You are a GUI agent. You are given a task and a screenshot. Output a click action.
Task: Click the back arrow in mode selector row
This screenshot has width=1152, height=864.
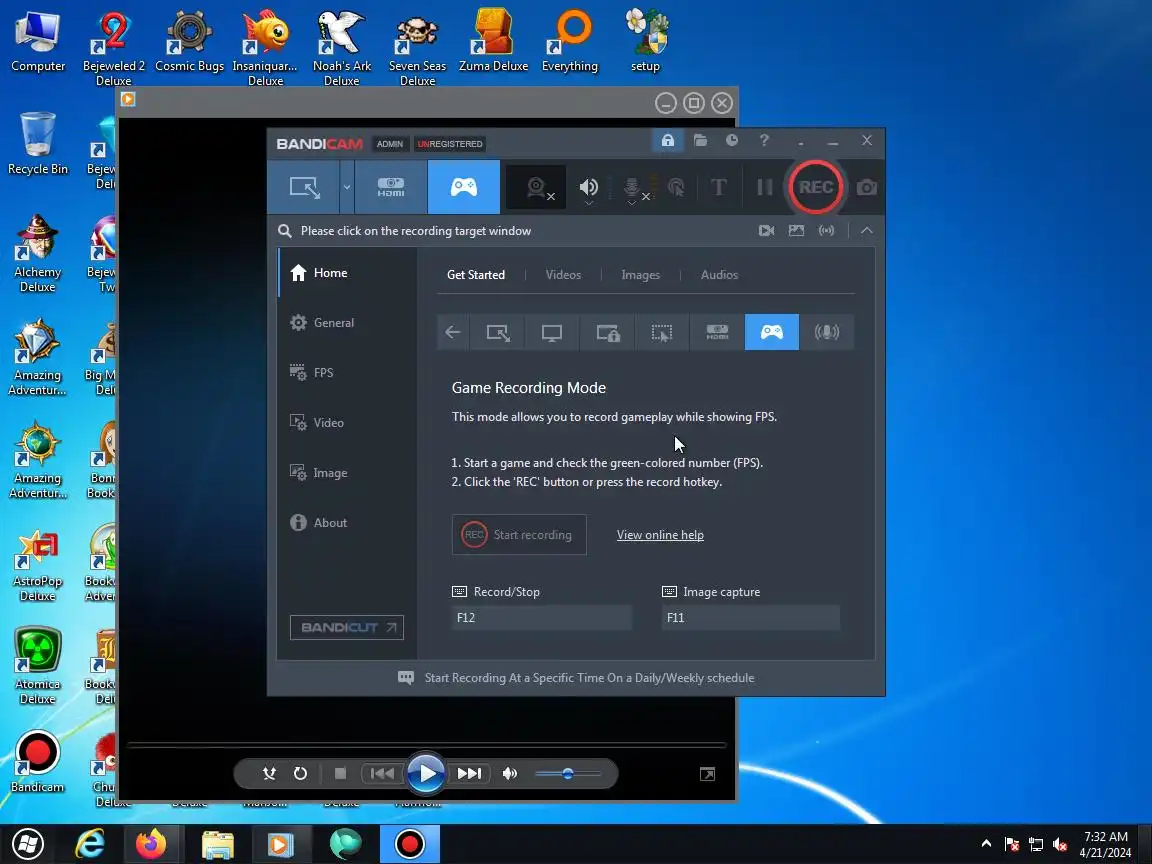coord(453,332)
